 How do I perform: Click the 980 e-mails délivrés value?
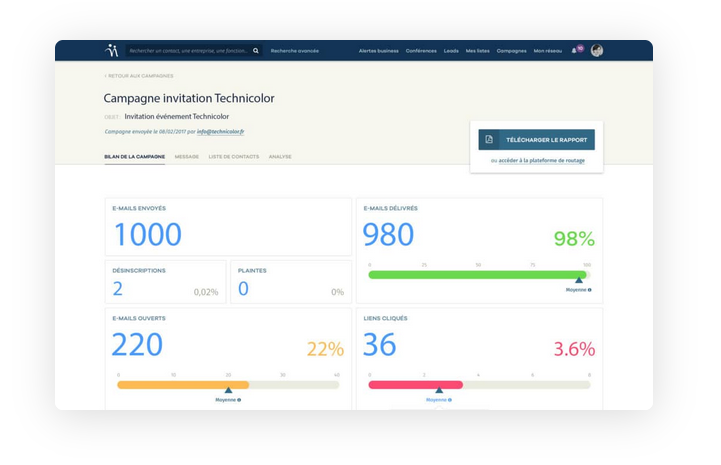point(388,235)
